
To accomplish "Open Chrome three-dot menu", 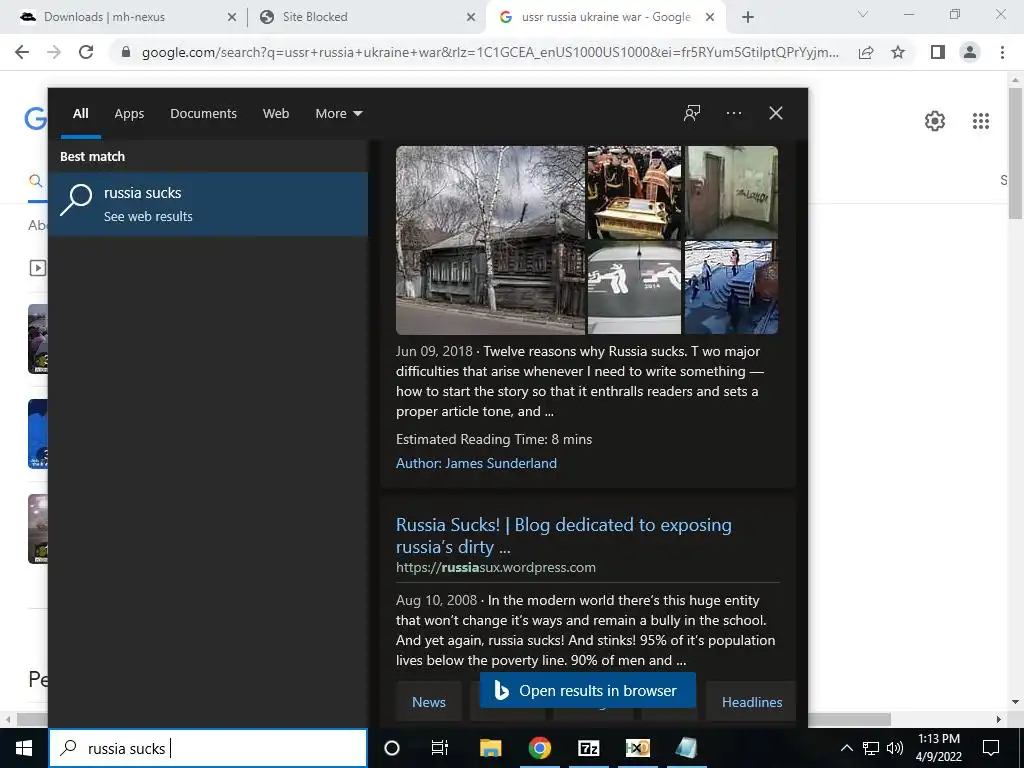I will [1002, 52].
